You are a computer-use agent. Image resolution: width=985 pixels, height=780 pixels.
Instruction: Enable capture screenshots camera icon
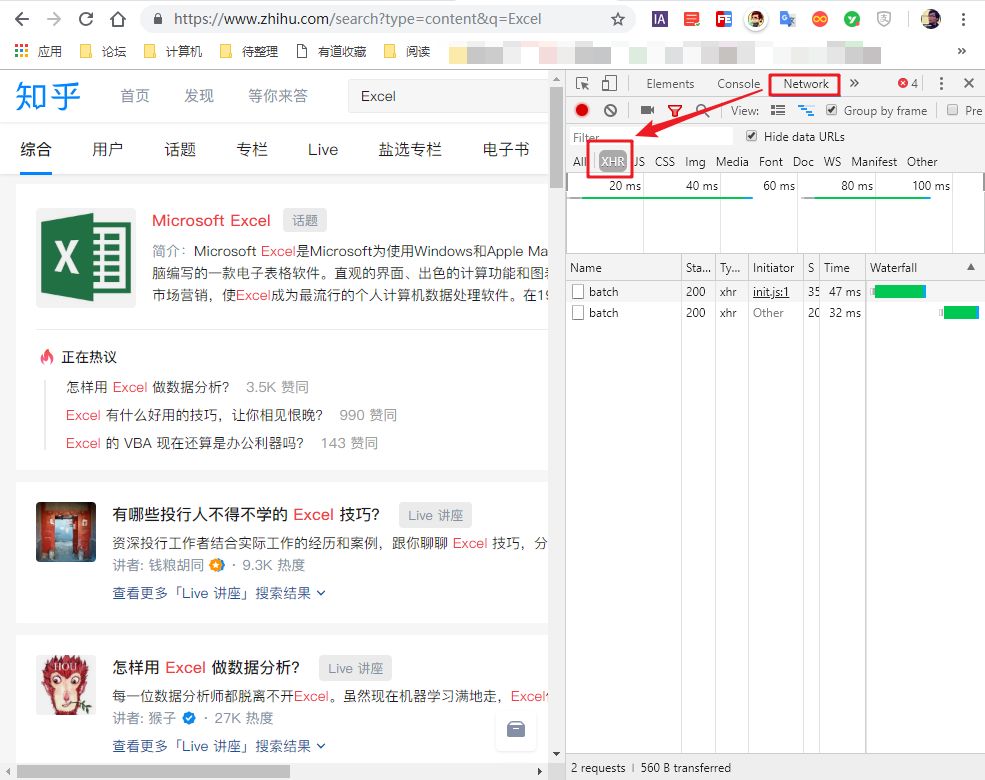pyautogui.click(x=647, y=111)
